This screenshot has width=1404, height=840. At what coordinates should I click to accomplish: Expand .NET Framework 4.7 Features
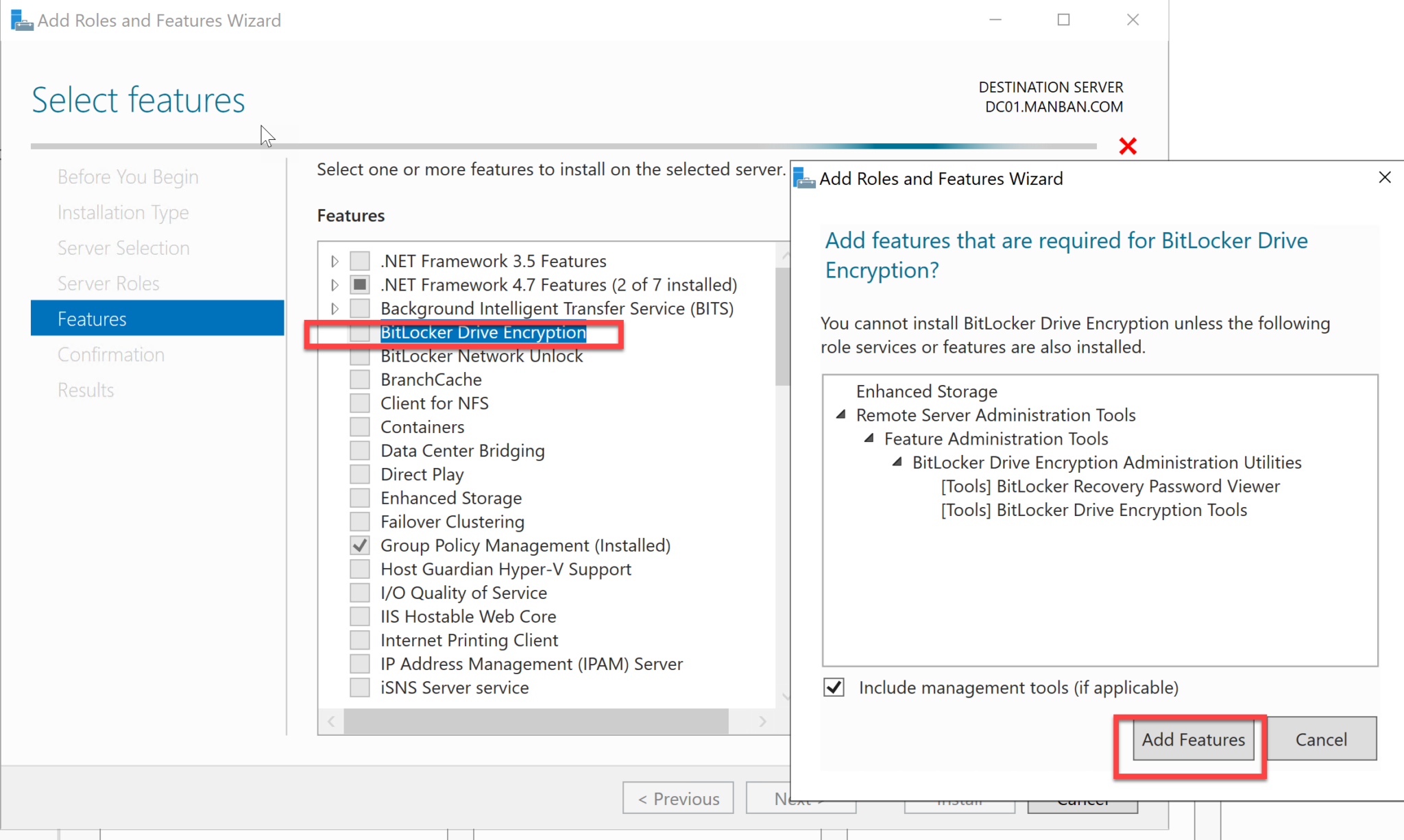tap(334, 284)
